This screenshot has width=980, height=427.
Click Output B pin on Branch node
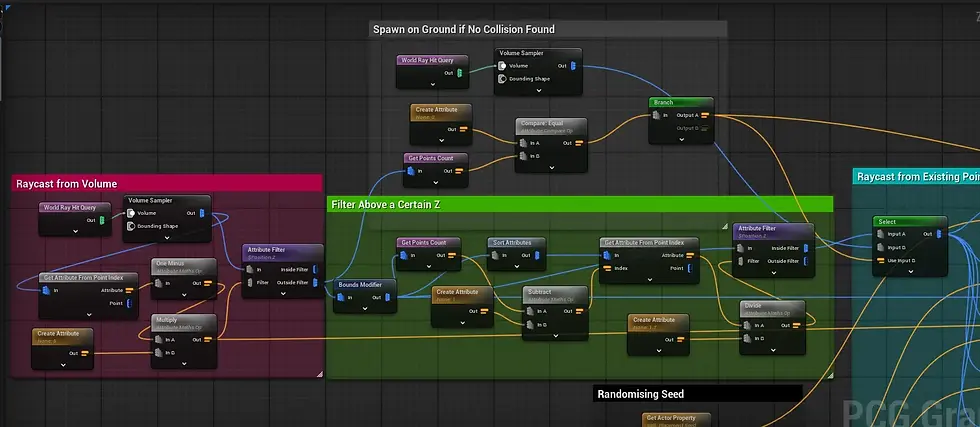click(705, 128)
